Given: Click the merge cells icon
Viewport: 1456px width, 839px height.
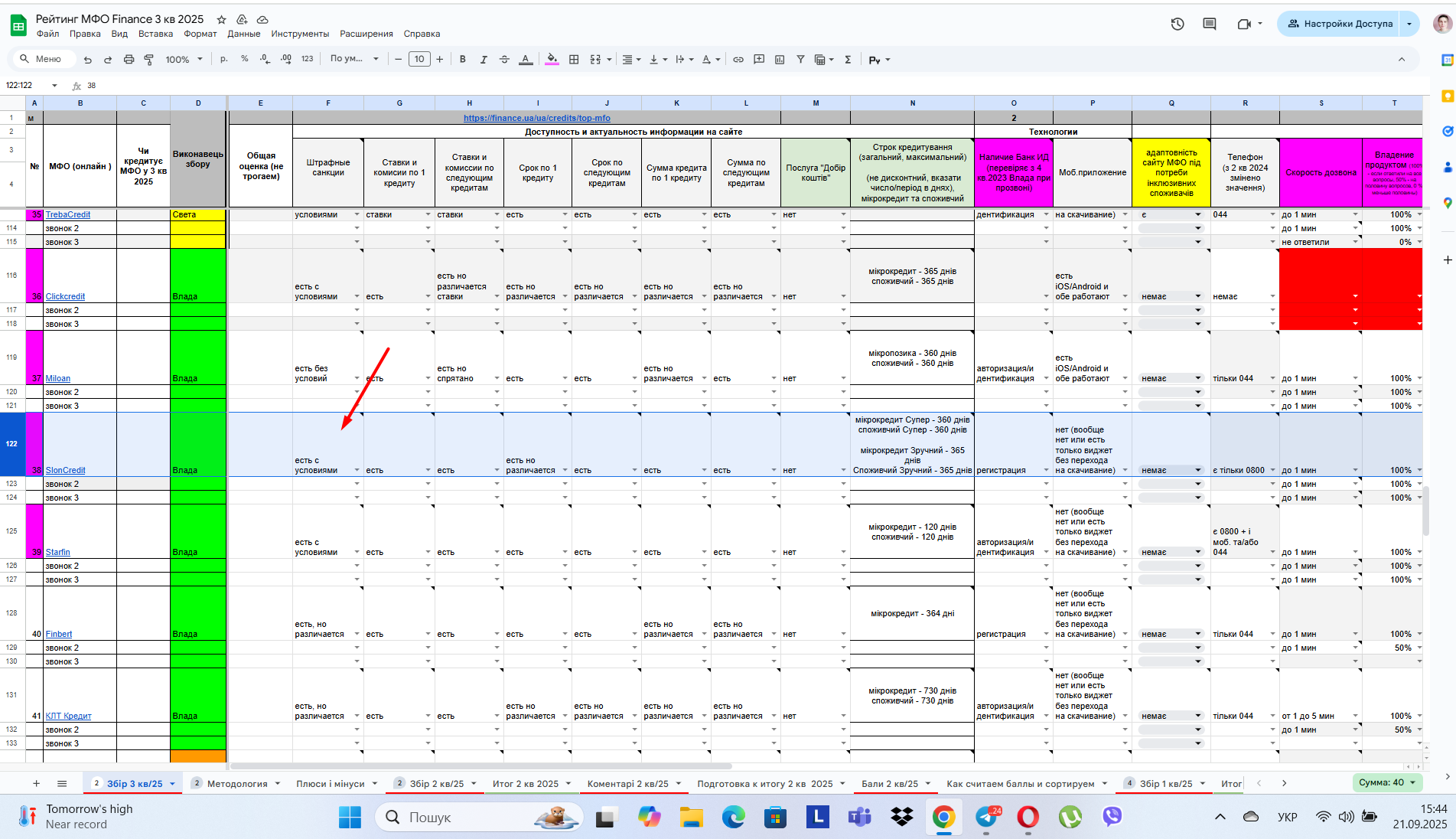Looking at the screenshot, I should click(x=595, y=59).
